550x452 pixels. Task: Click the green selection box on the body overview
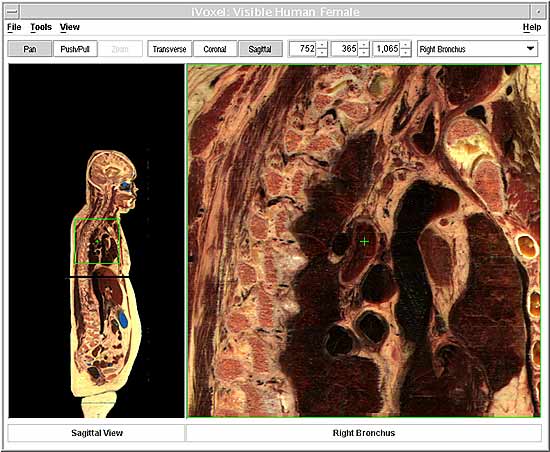point(97,241)
